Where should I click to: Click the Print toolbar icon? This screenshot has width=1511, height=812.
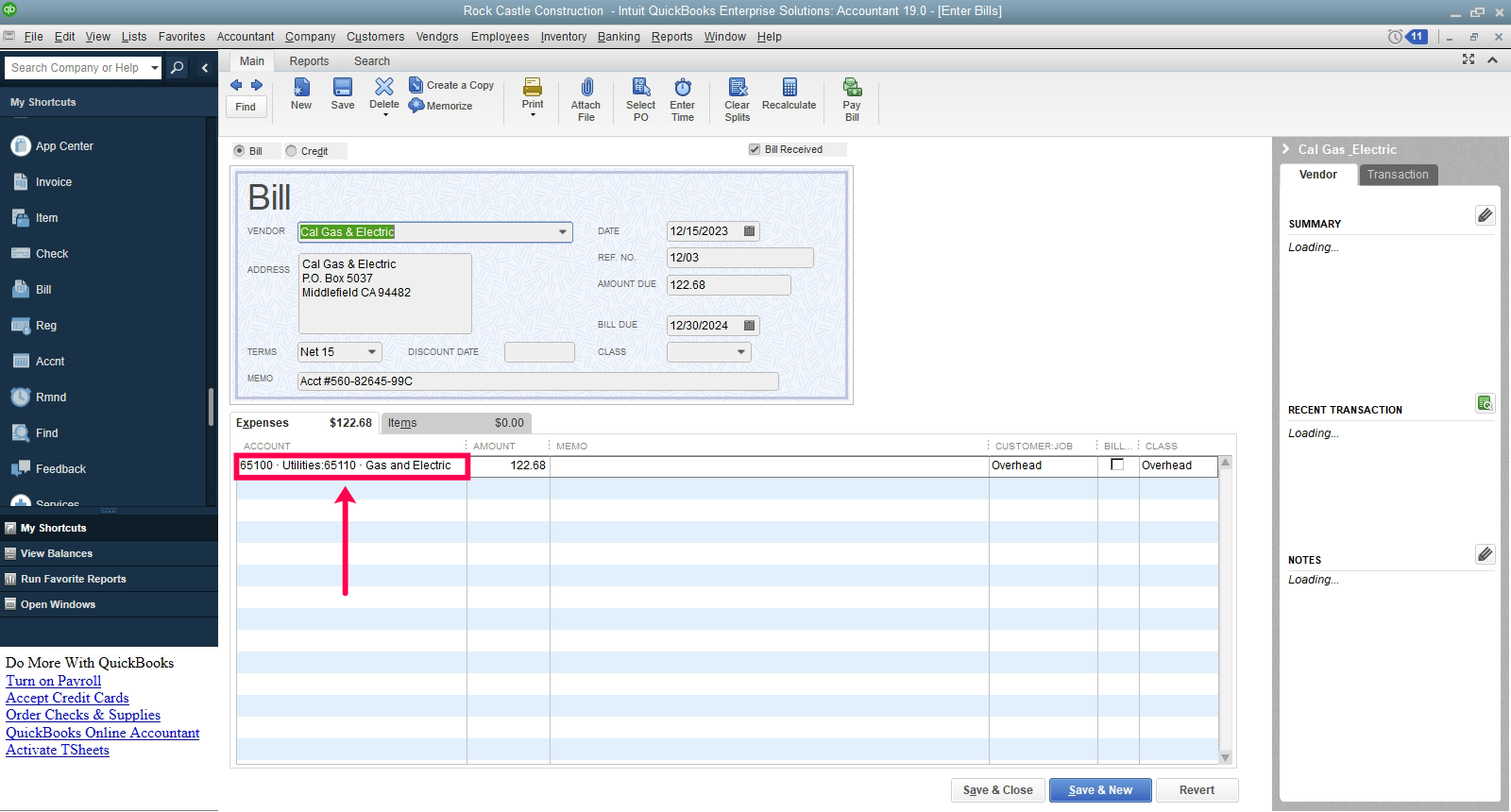point(533,87)
